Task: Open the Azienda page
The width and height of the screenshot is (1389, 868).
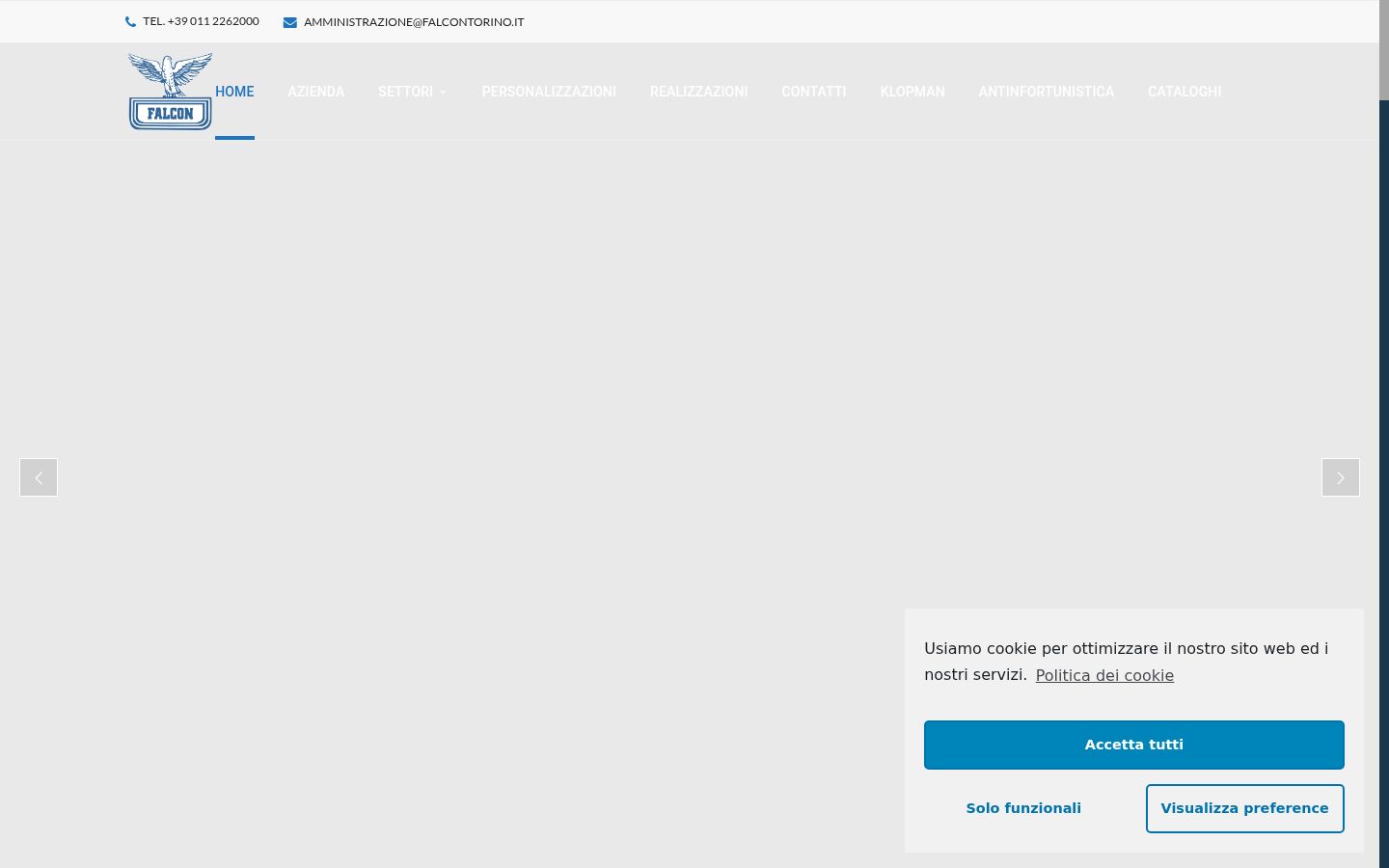Action: pyautogui.click(x=316, y=92)
